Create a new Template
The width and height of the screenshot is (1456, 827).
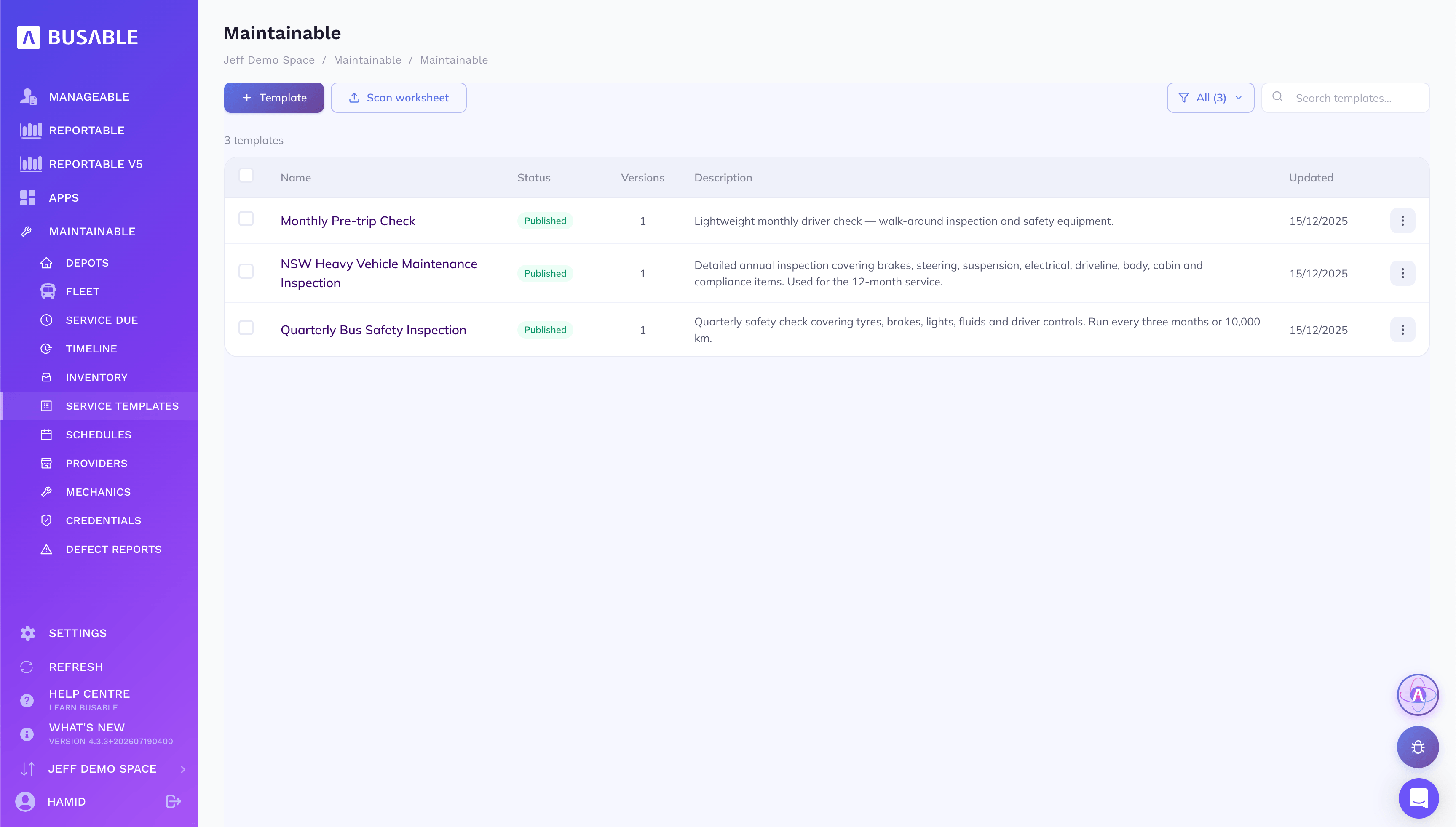point(274,98)
